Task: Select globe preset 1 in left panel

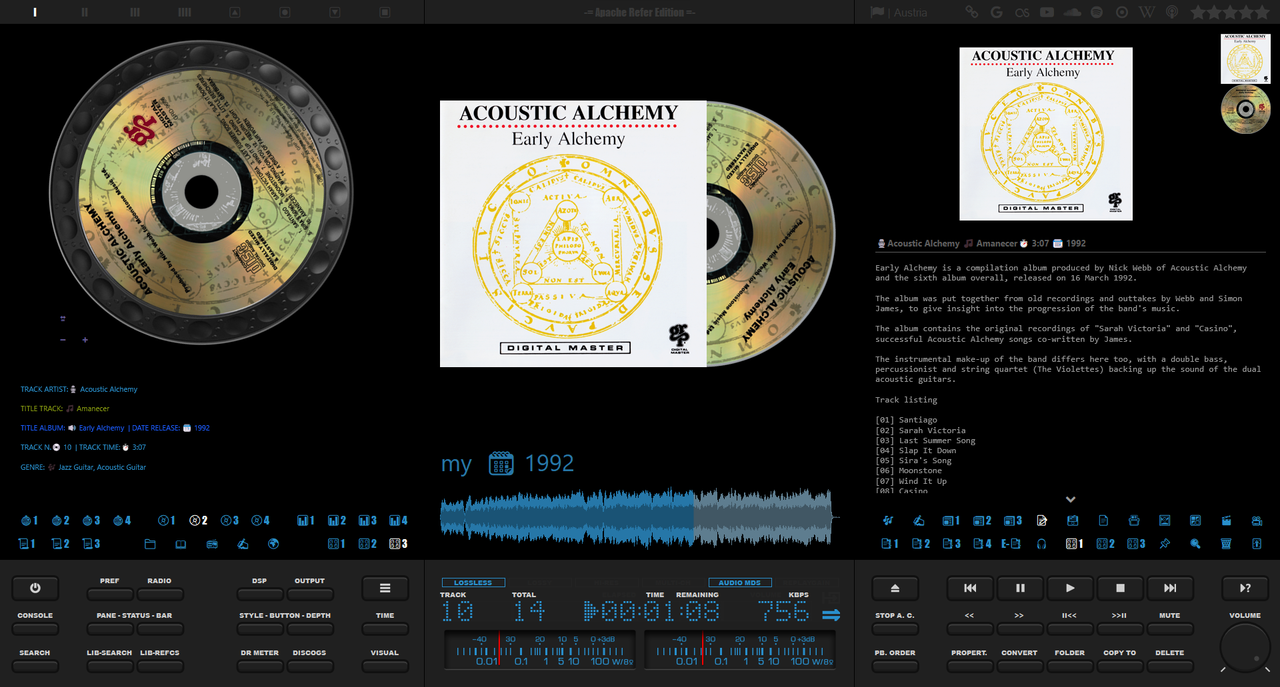Action: click(29, 520)
